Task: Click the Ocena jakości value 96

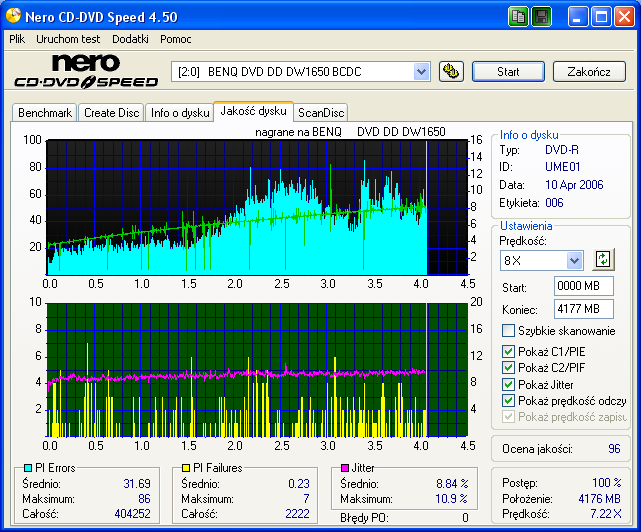Action: [614, 449]
